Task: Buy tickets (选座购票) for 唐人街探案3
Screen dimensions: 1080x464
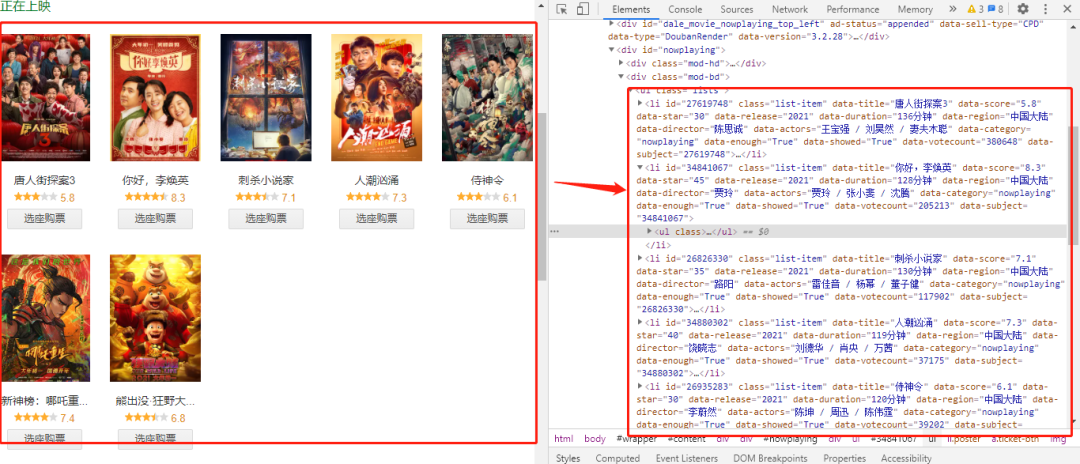Action: click(x=45, y=219)
